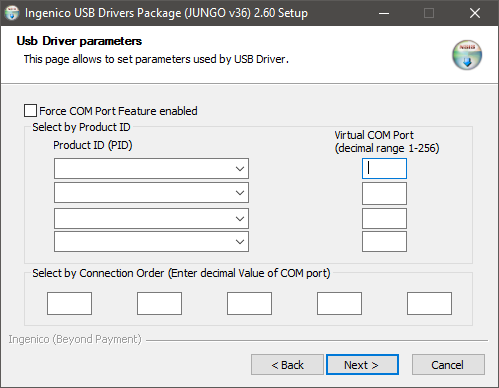499x388 pixels.
Task: Click fifth Connection Order COM port box
Action: coord(429,303)
